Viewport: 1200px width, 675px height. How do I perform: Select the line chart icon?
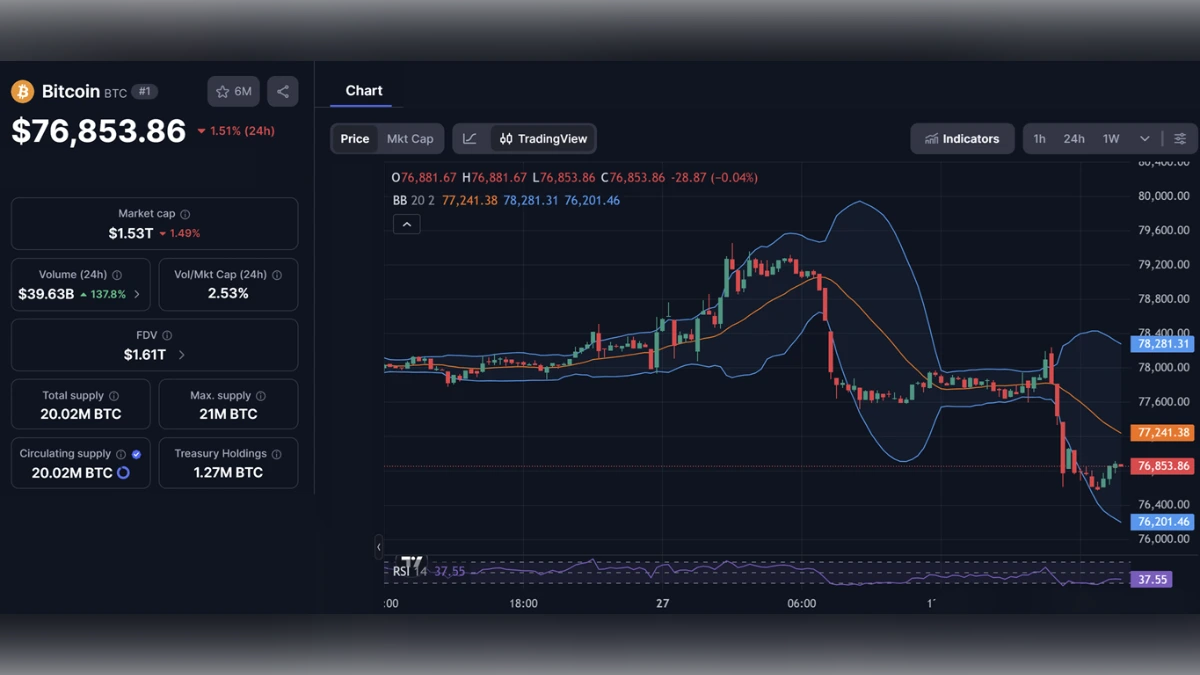[469, 138]
